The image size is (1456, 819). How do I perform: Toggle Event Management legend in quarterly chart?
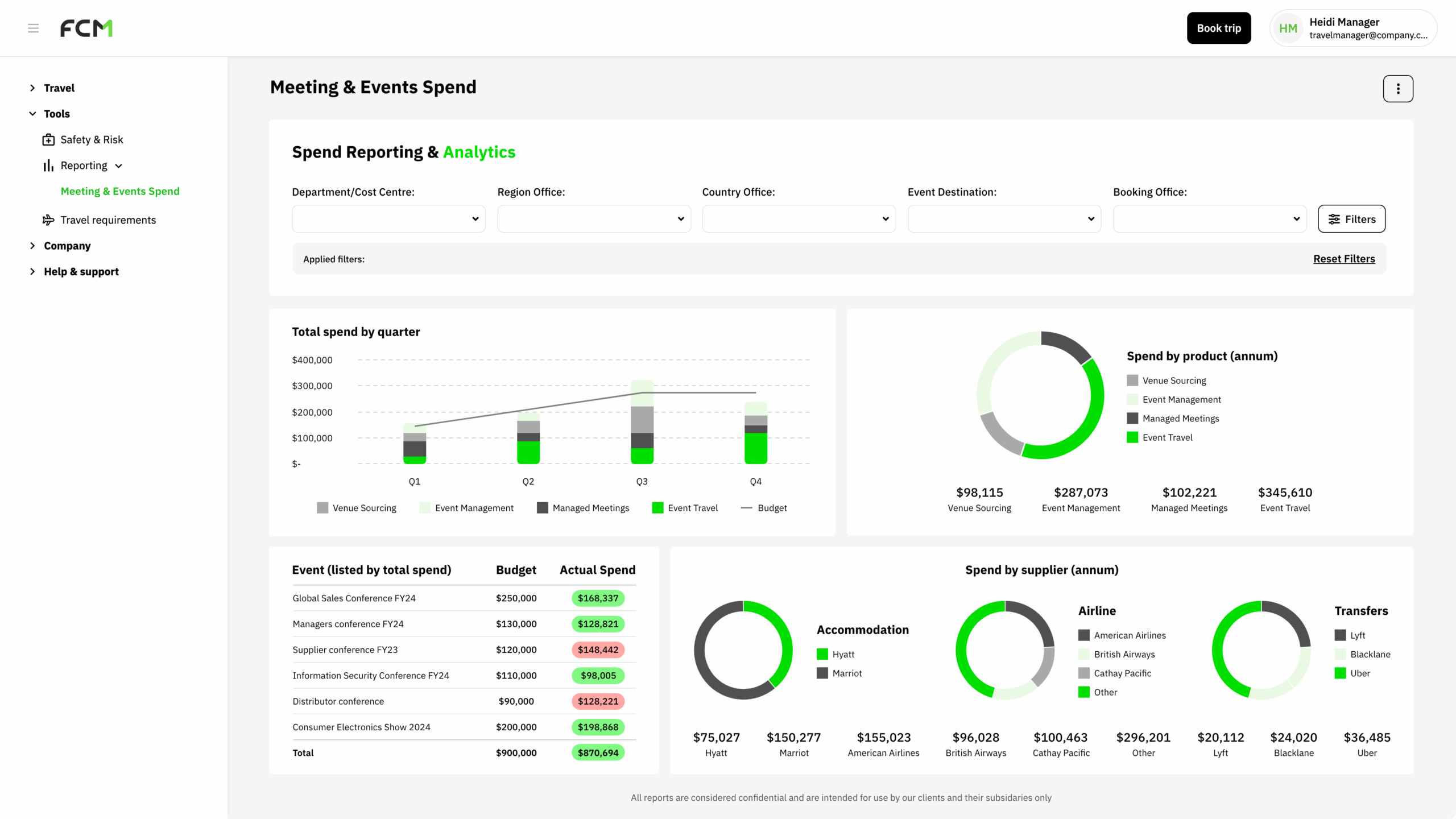pos(466,508)
